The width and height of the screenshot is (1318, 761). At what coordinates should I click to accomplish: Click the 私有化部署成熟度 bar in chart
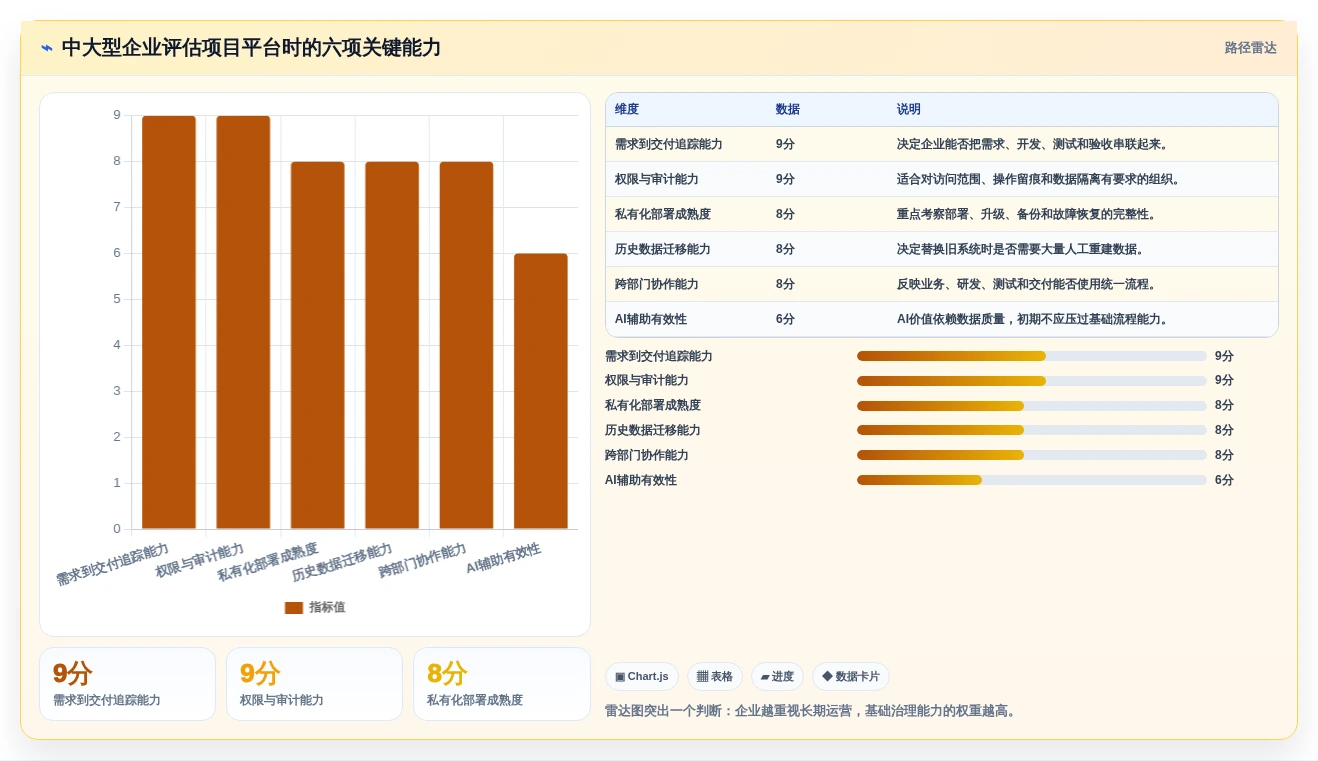(x=318, y=345)
